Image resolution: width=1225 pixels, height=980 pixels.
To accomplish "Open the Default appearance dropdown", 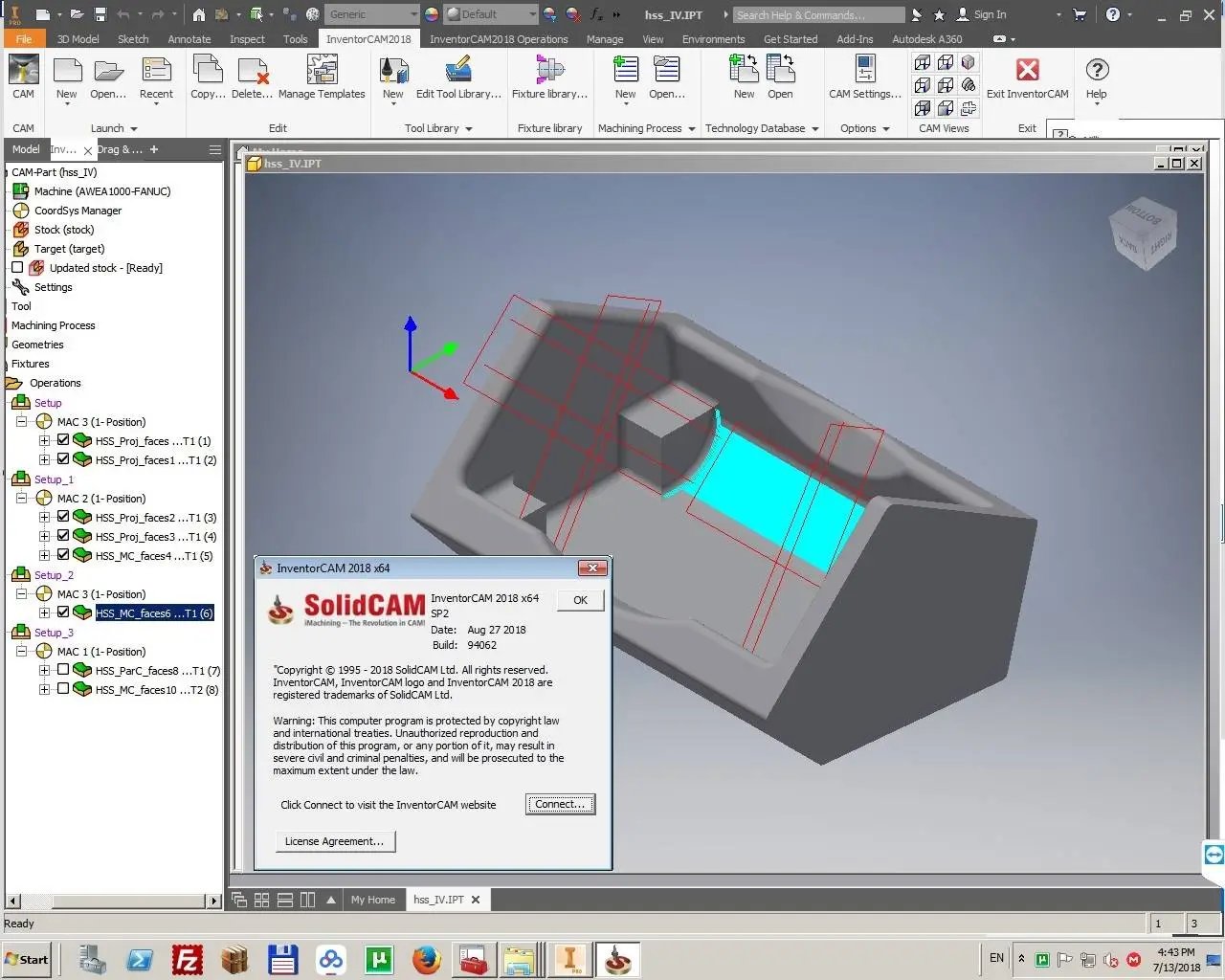I will [532, 14].
